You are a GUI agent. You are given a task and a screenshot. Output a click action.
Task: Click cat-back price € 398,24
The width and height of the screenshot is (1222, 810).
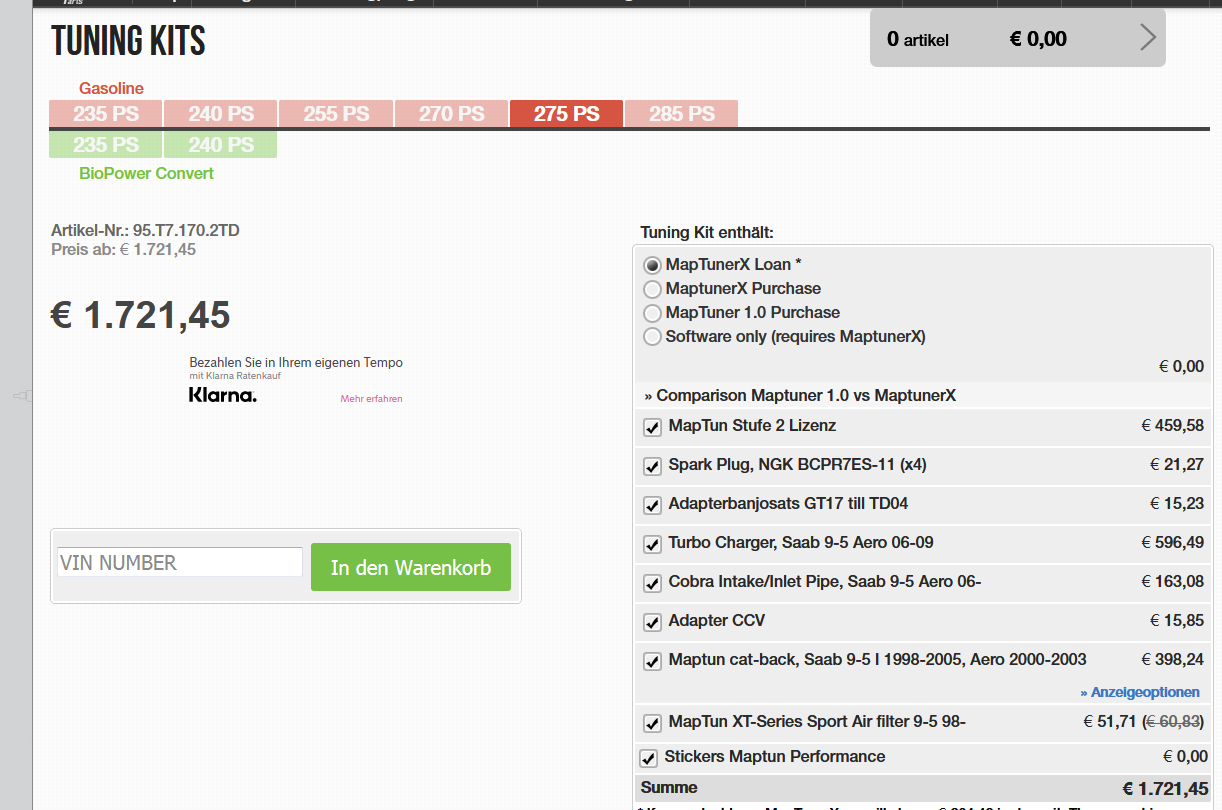coord(1172,659)
